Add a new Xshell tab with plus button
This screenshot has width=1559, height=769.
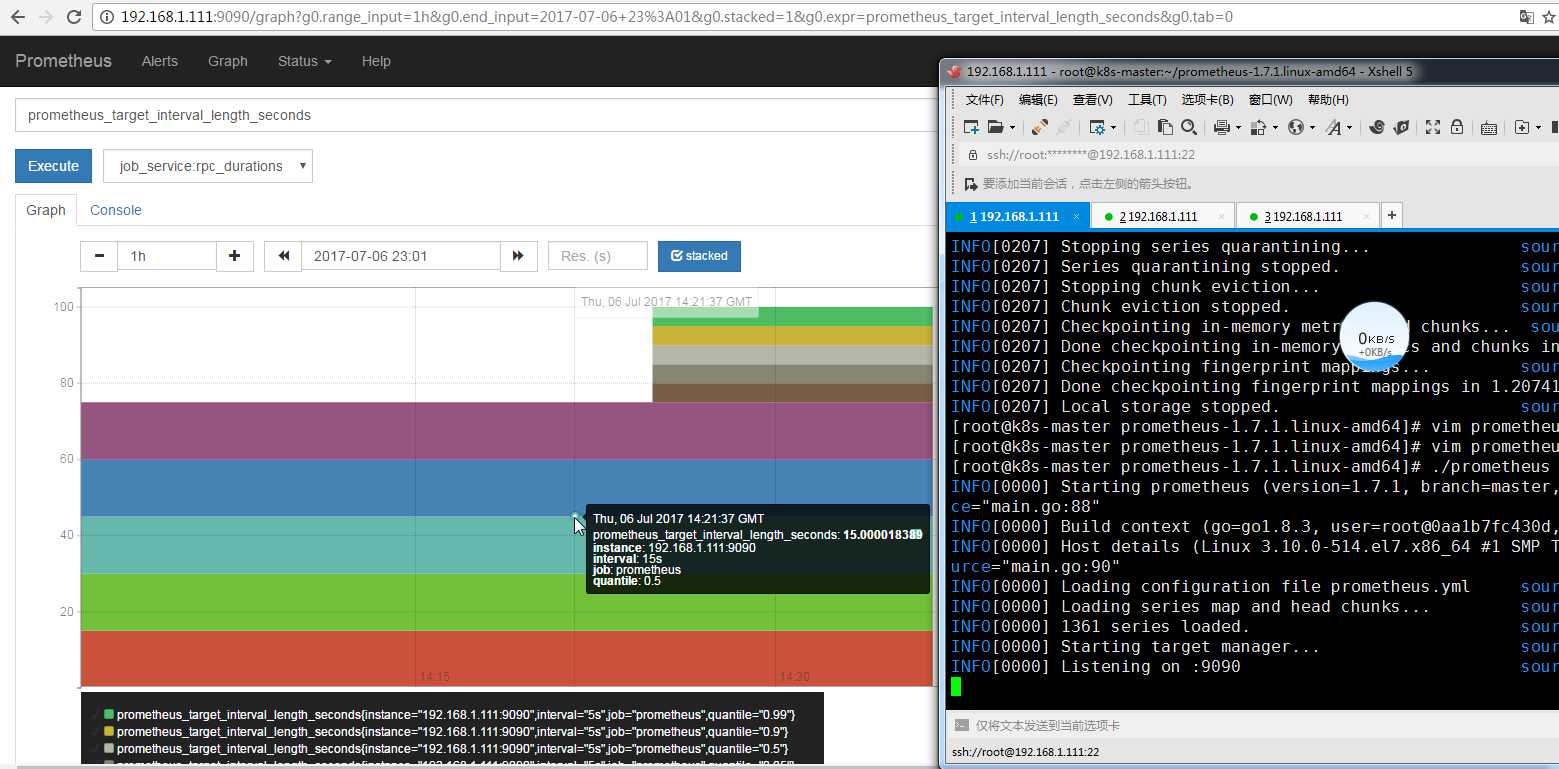pos(1392,215)
